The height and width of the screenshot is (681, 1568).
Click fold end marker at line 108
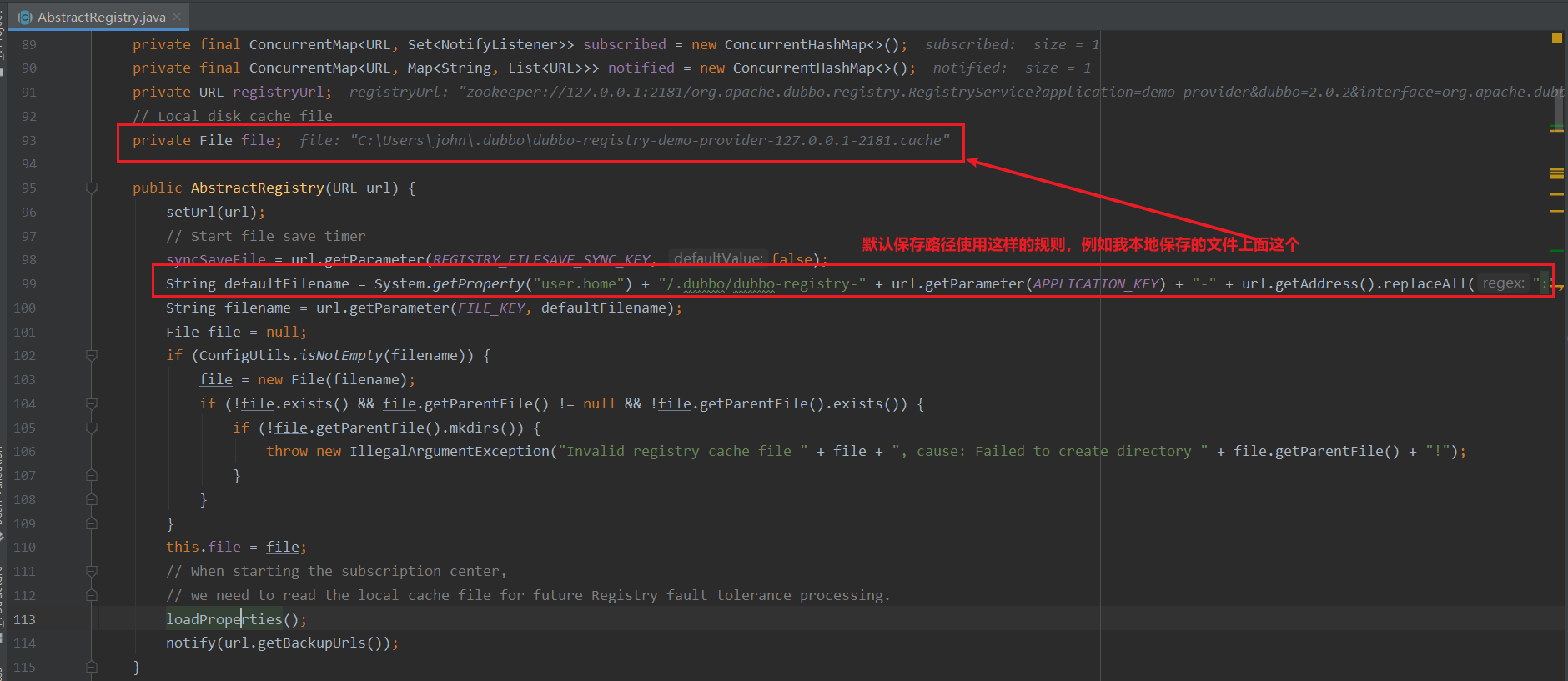coord(92,500)
